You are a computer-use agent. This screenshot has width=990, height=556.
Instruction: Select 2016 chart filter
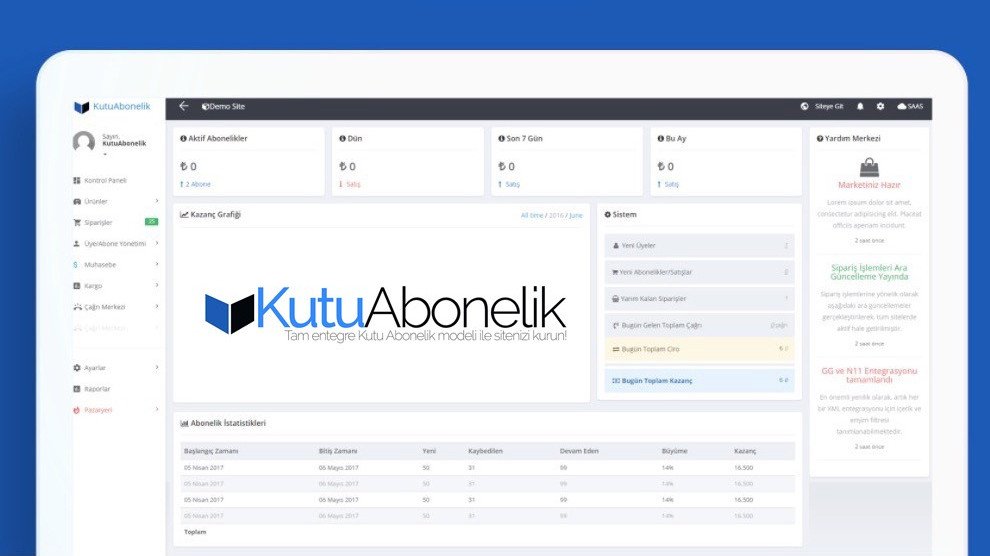(x=556, y=215)
